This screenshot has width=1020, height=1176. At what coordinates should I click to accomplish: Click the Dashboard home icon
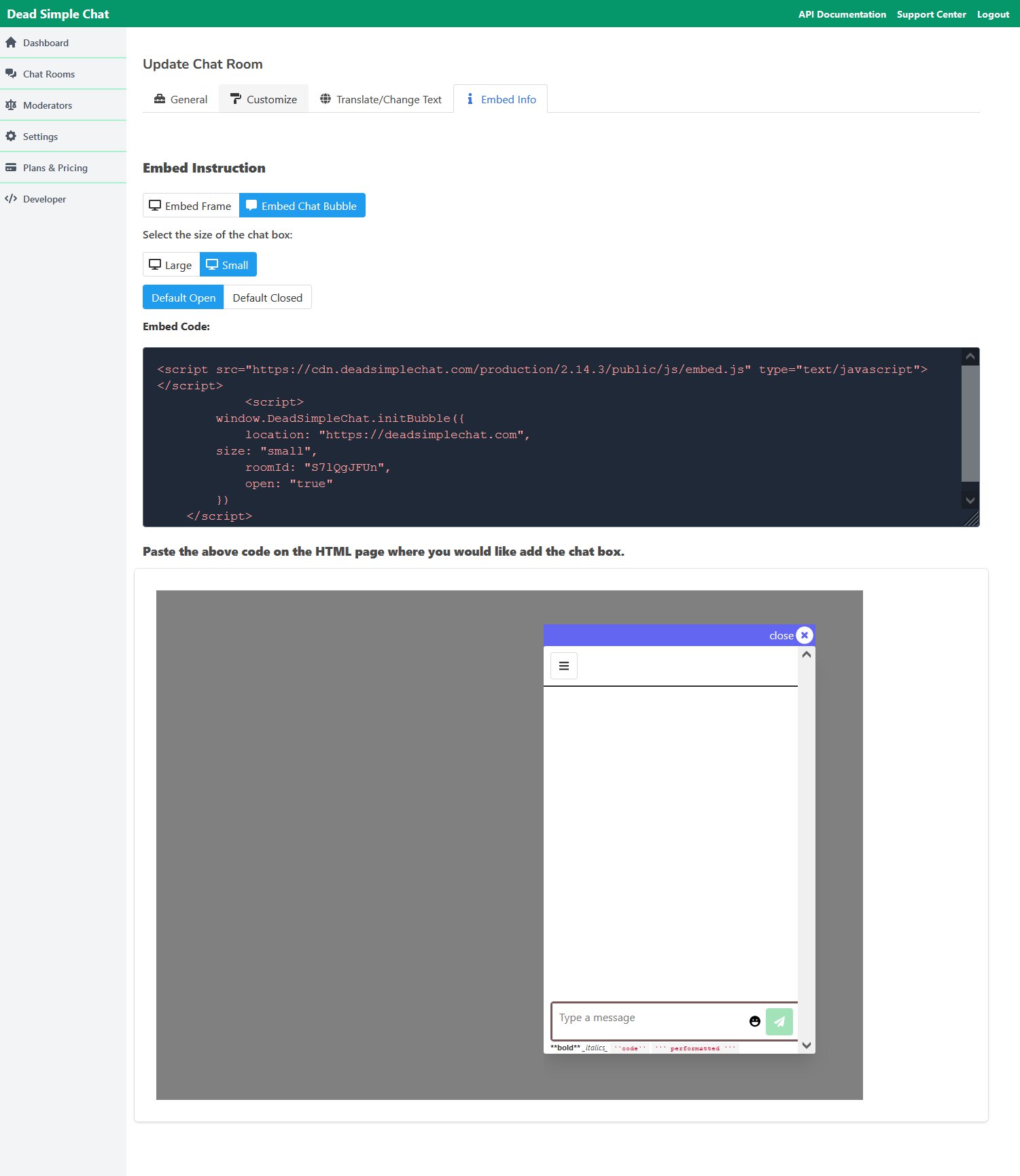pyautogui.click(x=11, y=43)
